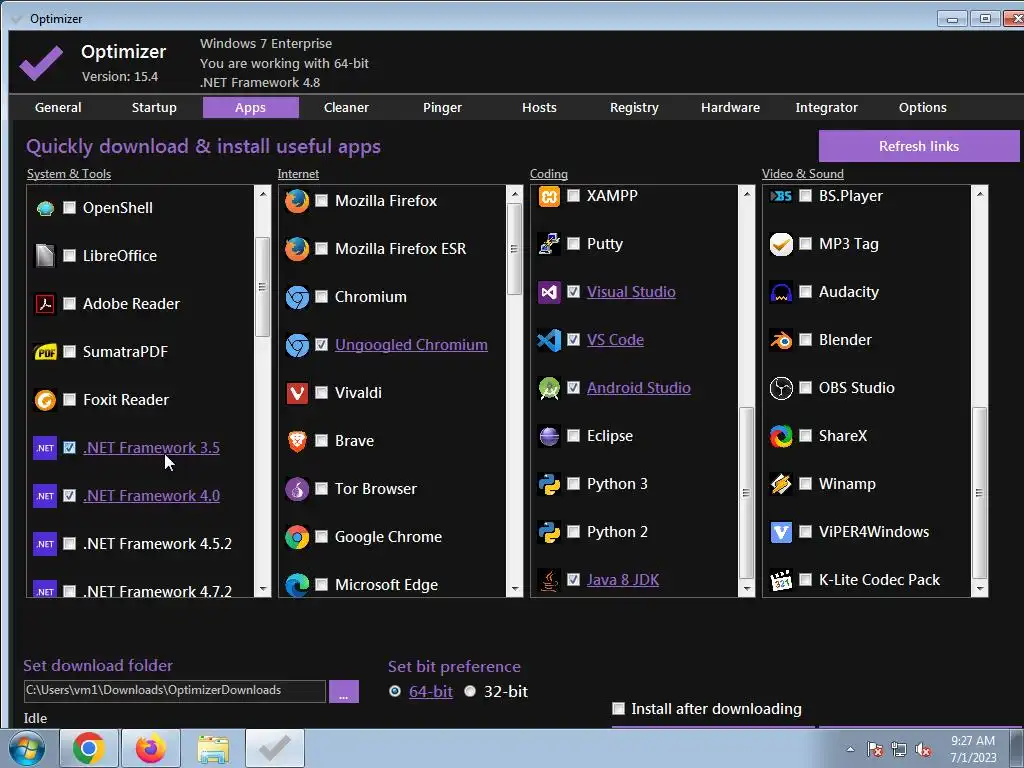Click the VS Code icon
1024x768 pixels.
coord(549,340)
